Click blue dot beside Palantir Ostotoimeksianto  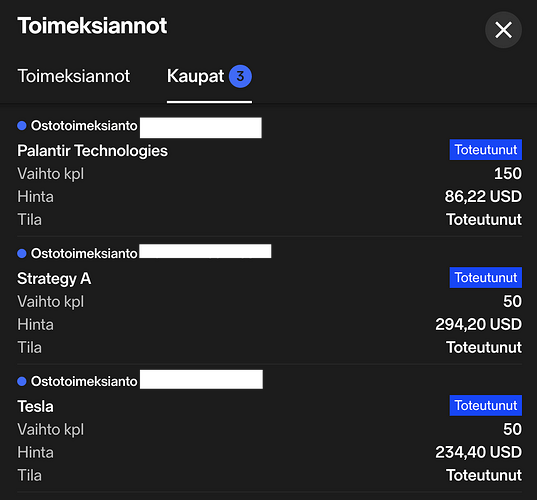[22, 126]
